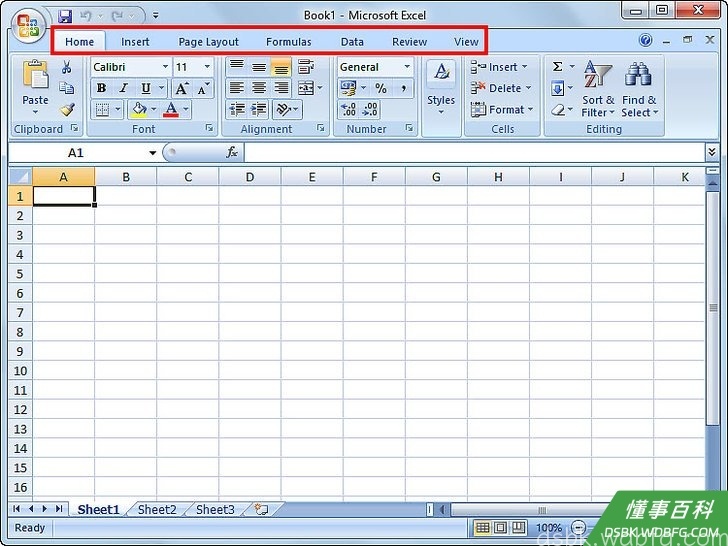The image size is (728, 546).
Task: Middle align cell contents
Action: (x=259, y=66)
